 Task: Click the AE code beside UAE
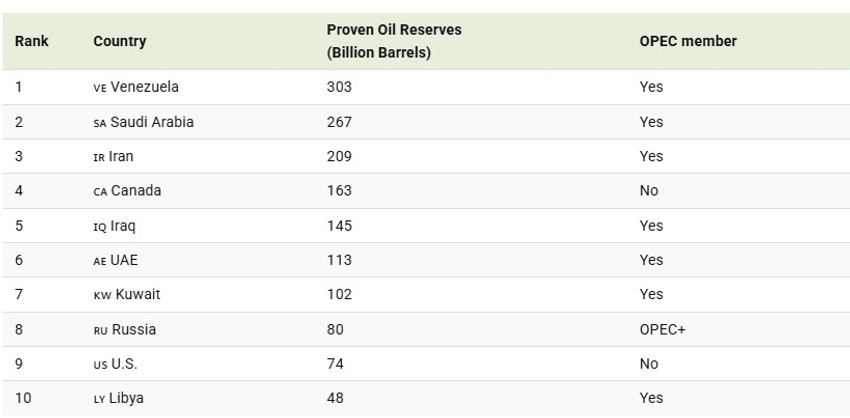99,261
